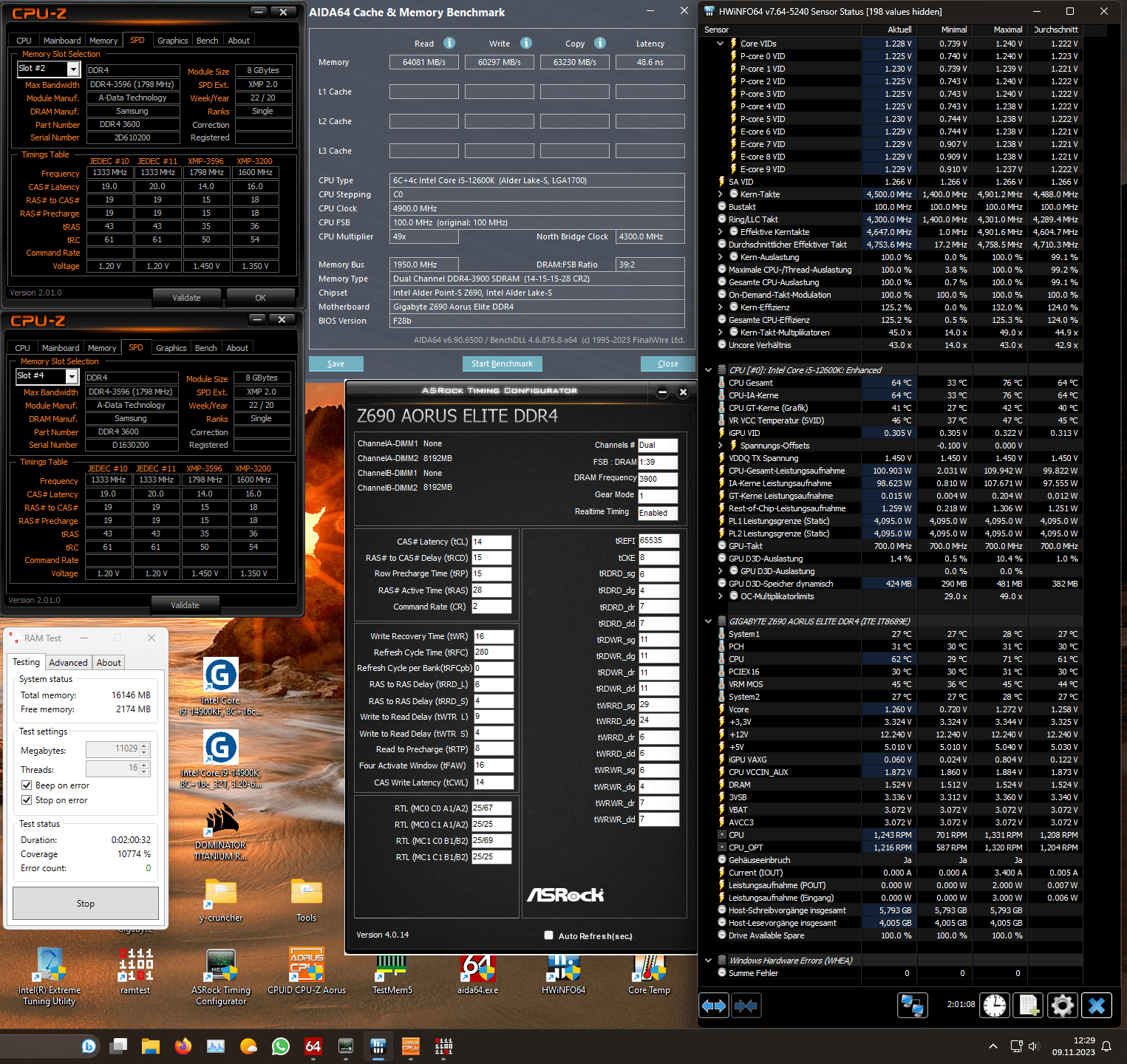
Task: Open WhatsApp from the taskbar
Action: (x=281, y=1046)
